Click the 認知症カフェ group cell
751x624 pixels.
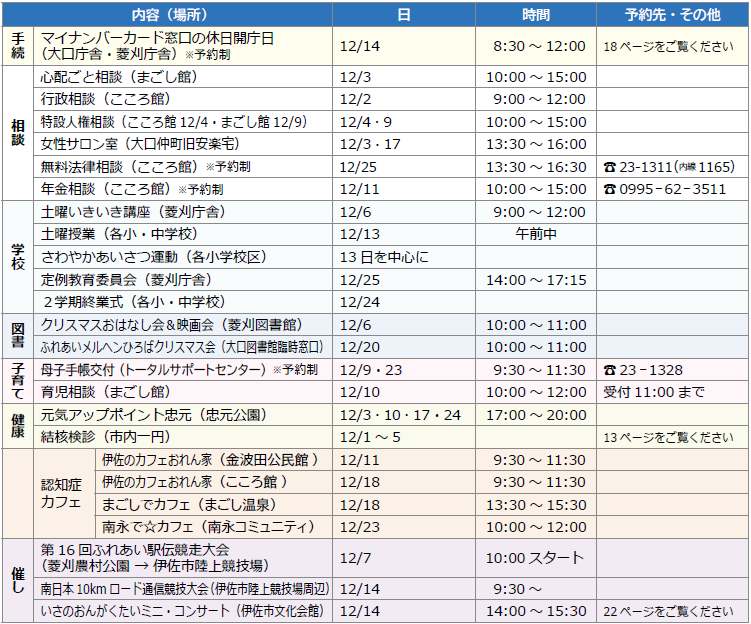[60, 493]
